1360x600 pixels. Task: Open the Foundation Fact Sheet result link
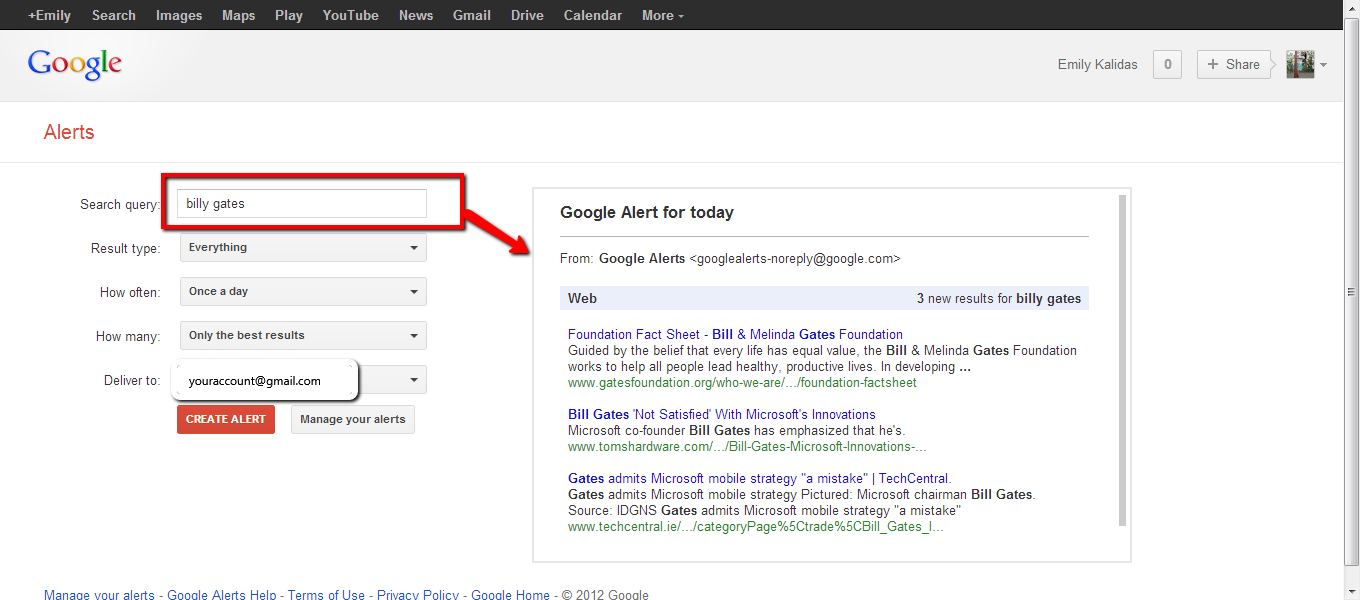pyautogui.click(x=735, y=334)
